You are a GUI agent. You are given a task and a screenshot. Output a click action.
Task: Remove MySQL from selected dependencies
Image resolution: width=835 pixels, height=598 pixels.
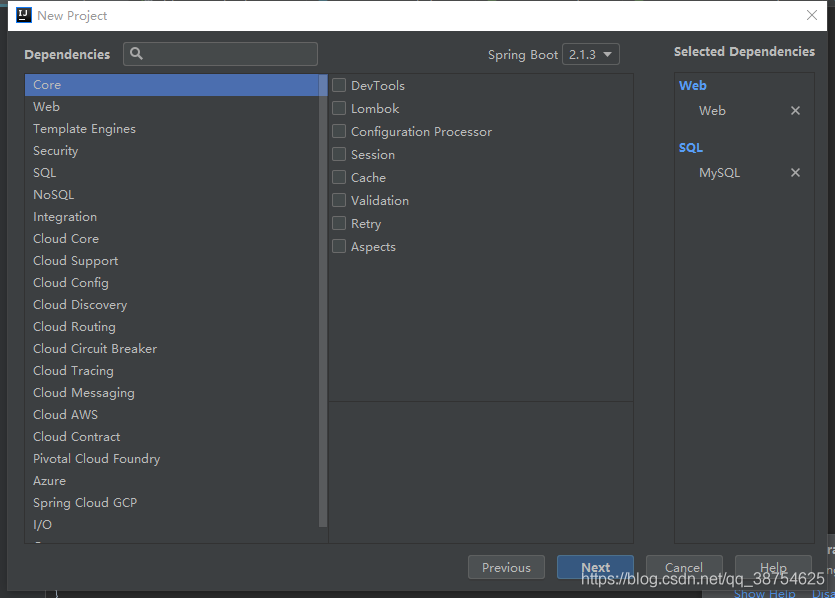pyautogui.click(x=795, y=173)
